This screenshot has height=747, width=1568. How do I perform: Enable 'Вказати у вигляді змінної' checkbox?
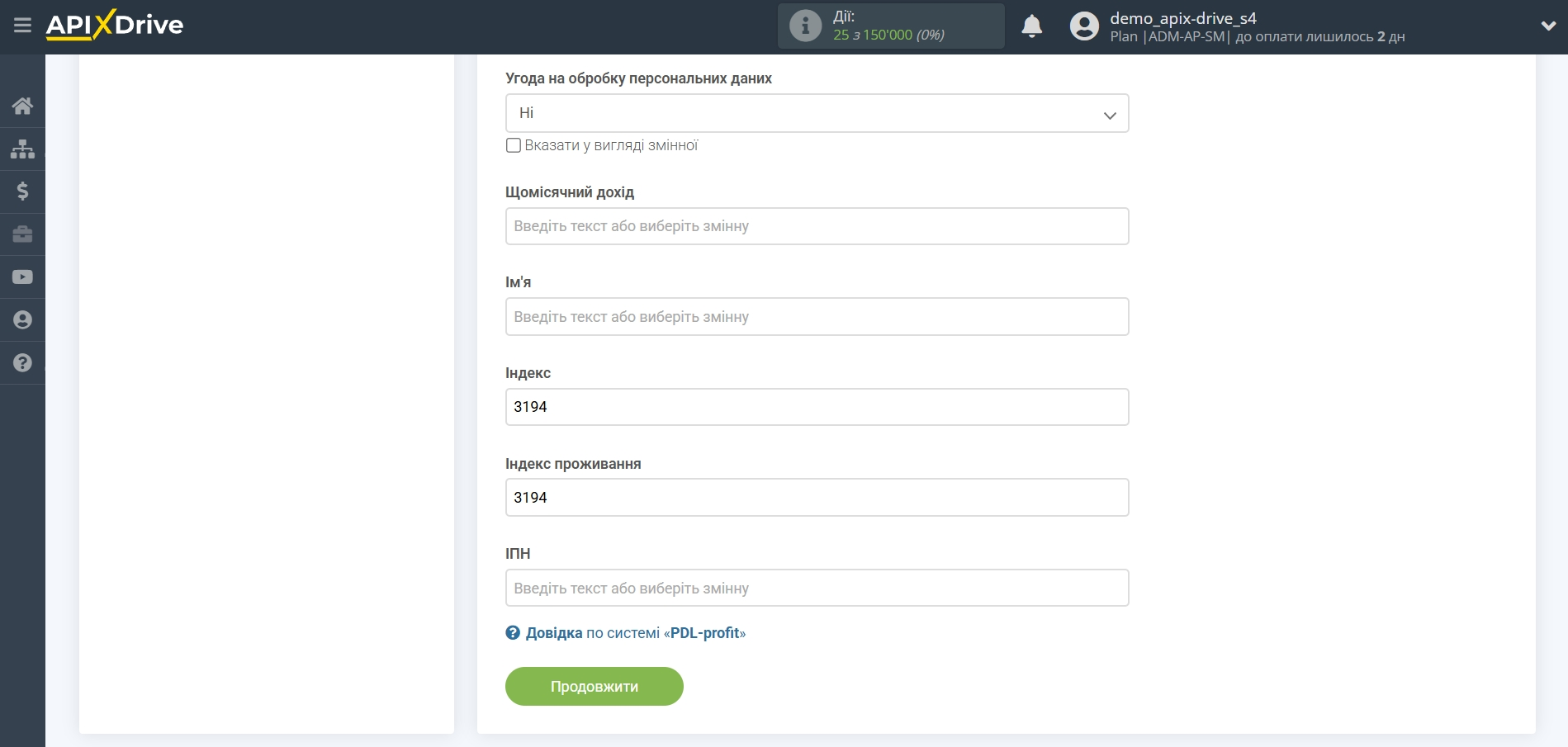[514, 145]
